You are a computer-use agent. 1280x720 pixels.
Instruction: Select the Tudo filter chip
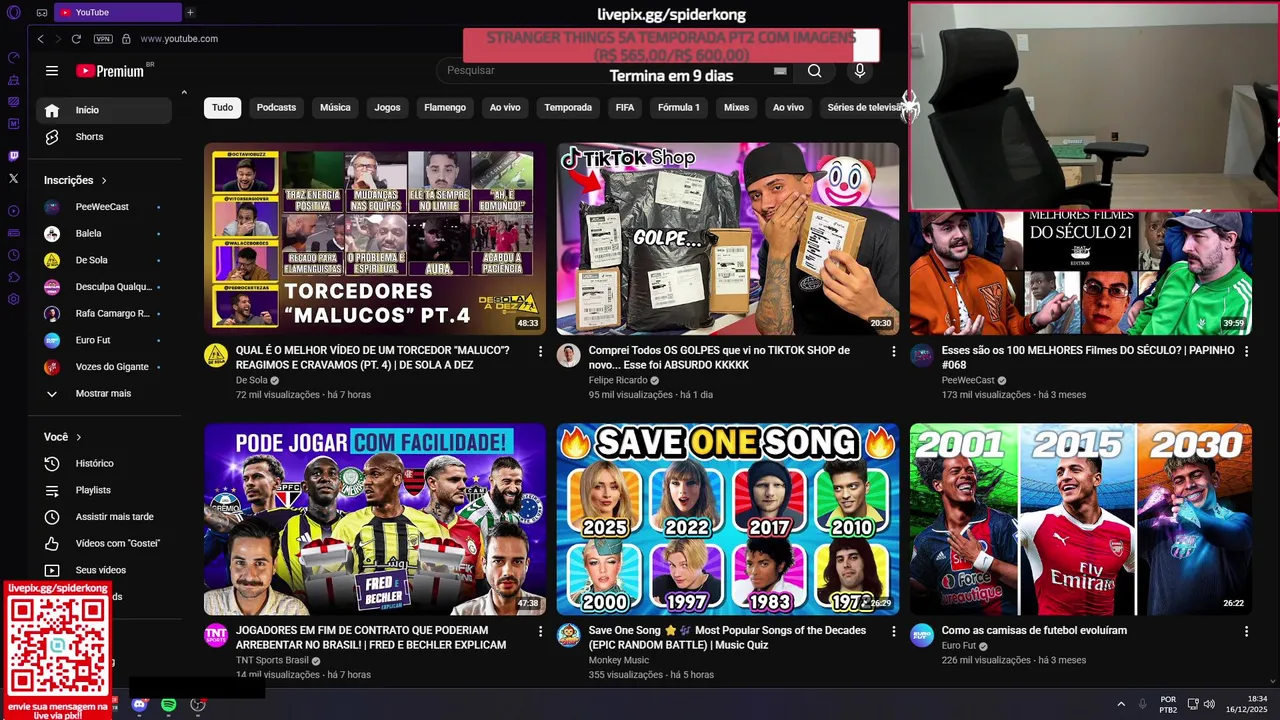(222, 108)
